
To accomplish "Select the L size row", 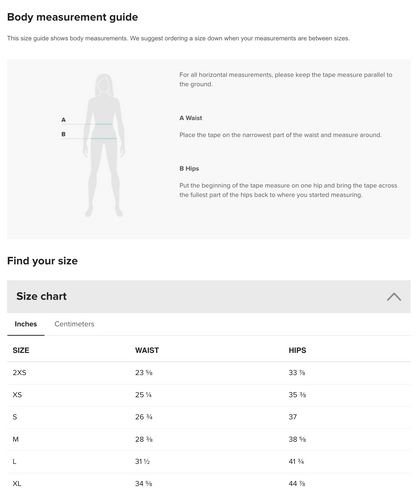I will click(x=209, y=462).
